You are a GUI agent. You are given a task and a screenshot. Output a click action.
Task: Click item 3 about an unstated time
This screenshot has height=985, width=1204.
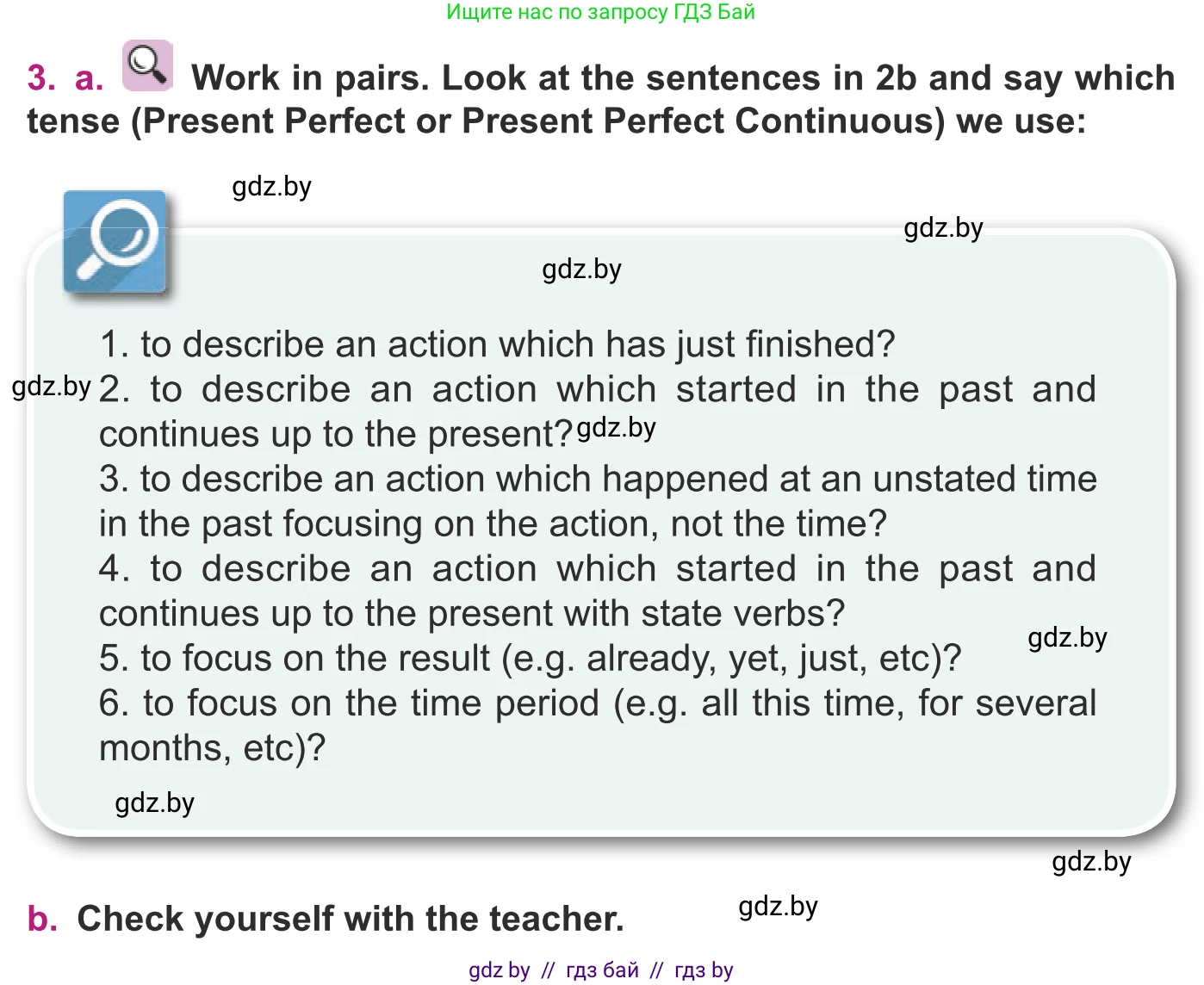pos(597,501)
